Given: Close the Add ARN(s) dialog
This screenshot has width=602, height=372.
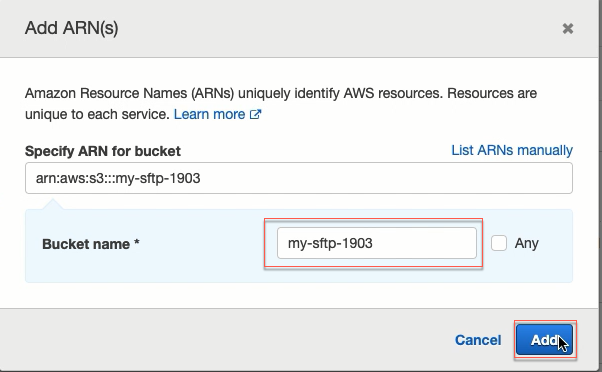Looking at the screenshot, I should [x=568, y=28].
